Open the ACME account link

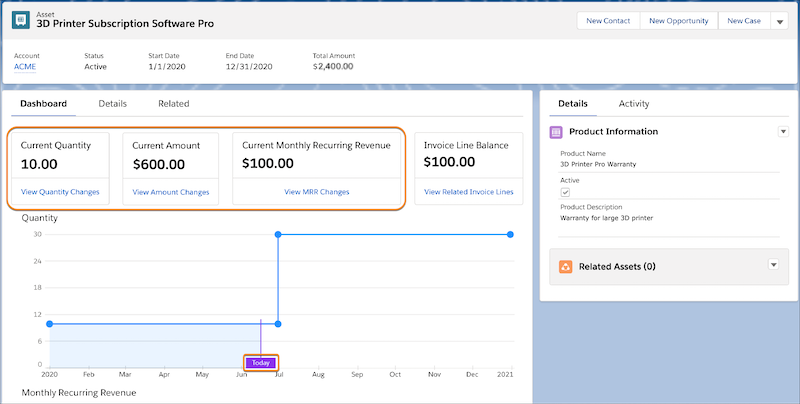coord(25,67)
